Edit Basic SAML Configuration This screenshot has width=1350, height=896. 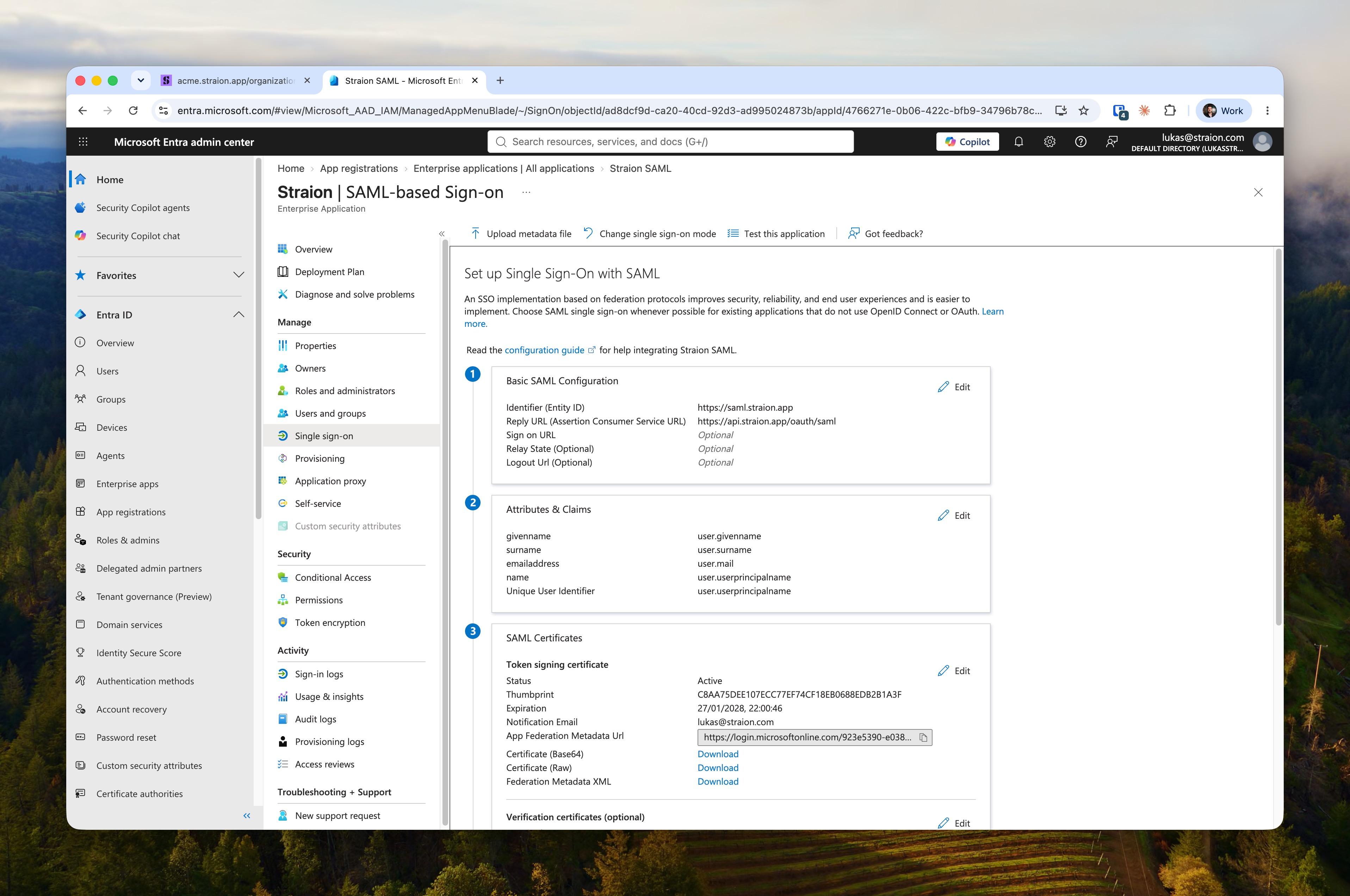tap(954, 387)
